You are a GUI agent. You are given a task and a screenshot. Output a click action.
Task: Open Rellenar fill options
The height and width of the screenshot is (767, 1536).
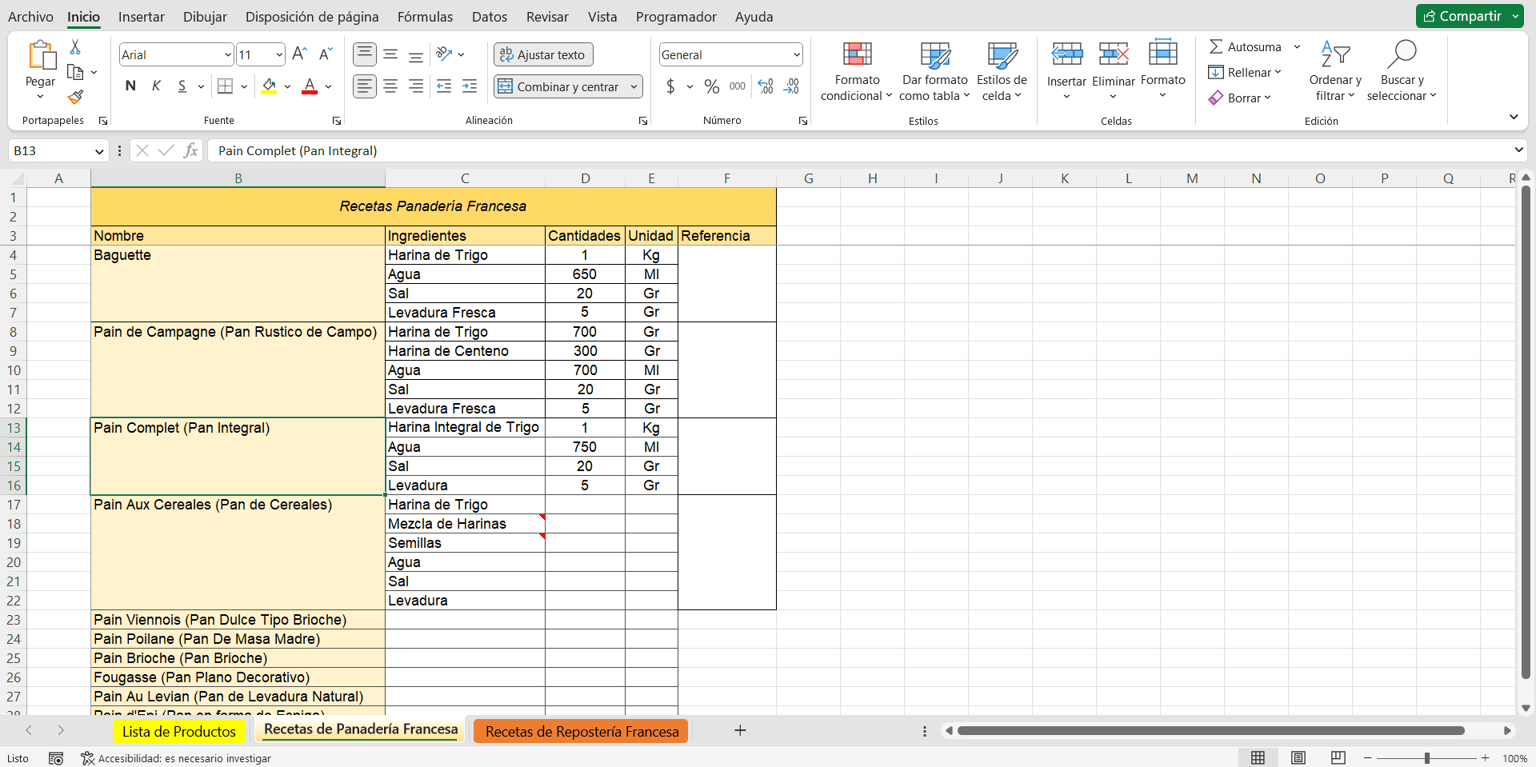click(x=1245, y=72)
